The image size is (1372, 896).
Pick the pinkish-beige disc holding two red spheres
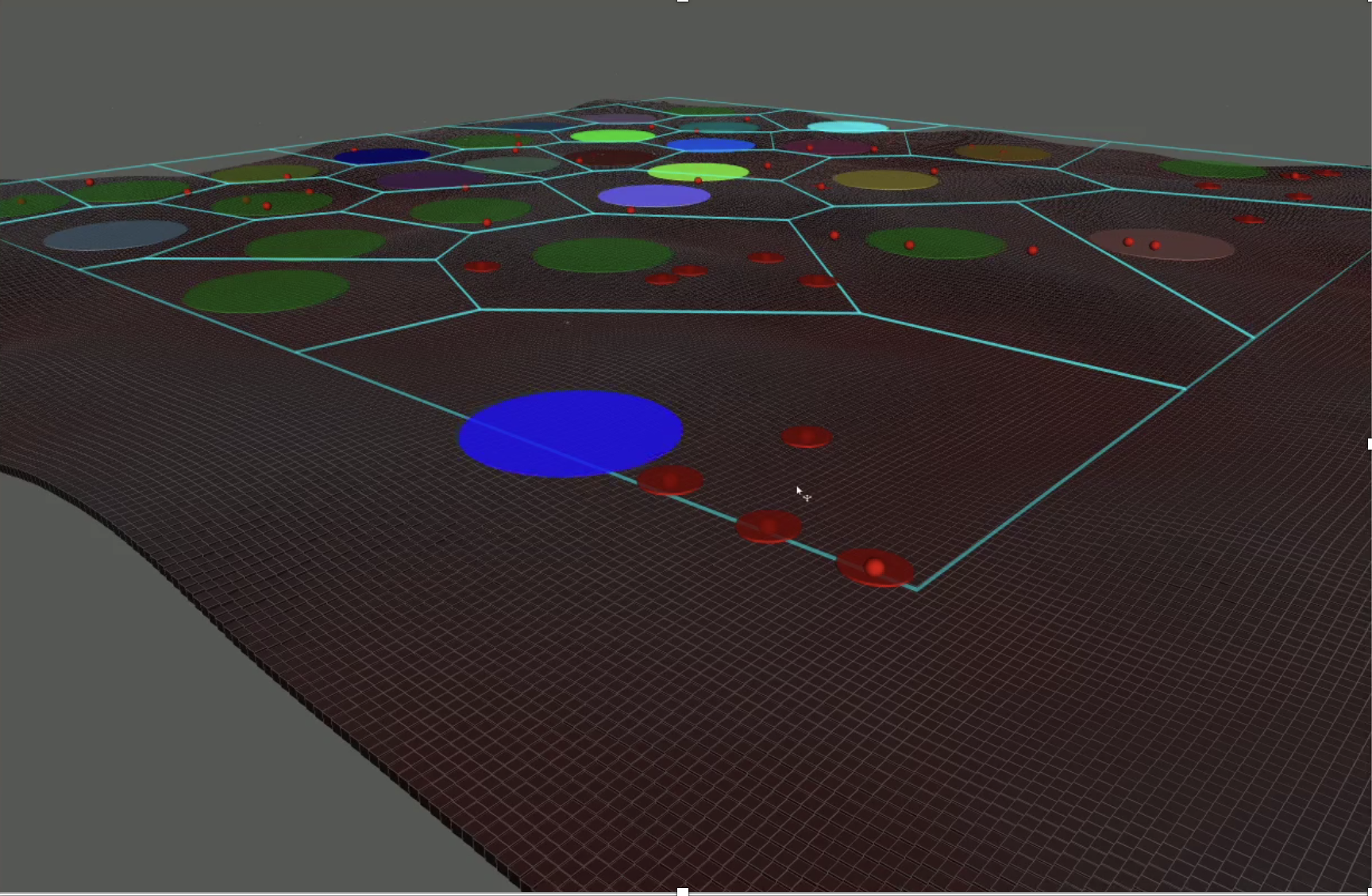1161,244
